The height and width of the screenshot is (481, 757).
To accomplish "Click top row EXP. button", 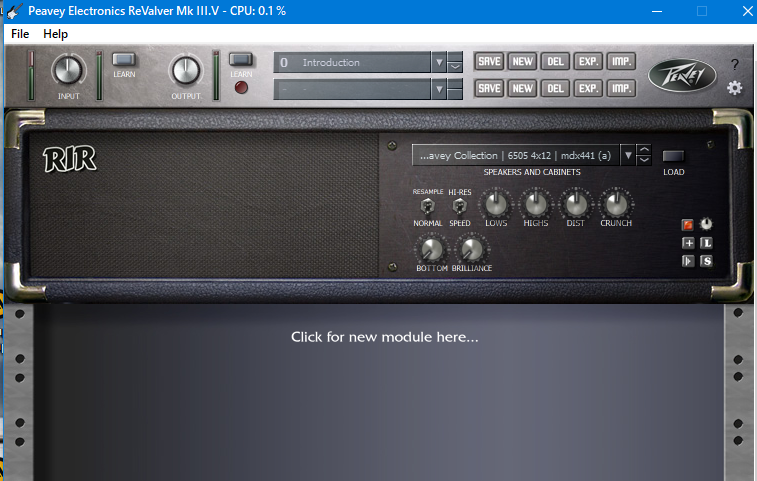I will click(x=588, y=61).
